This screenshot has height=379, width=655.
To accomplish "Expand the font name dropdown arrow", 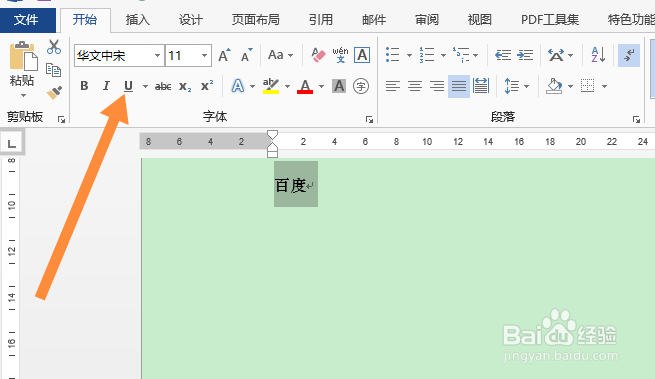I will pyautogui.click(x=157, y=56).
